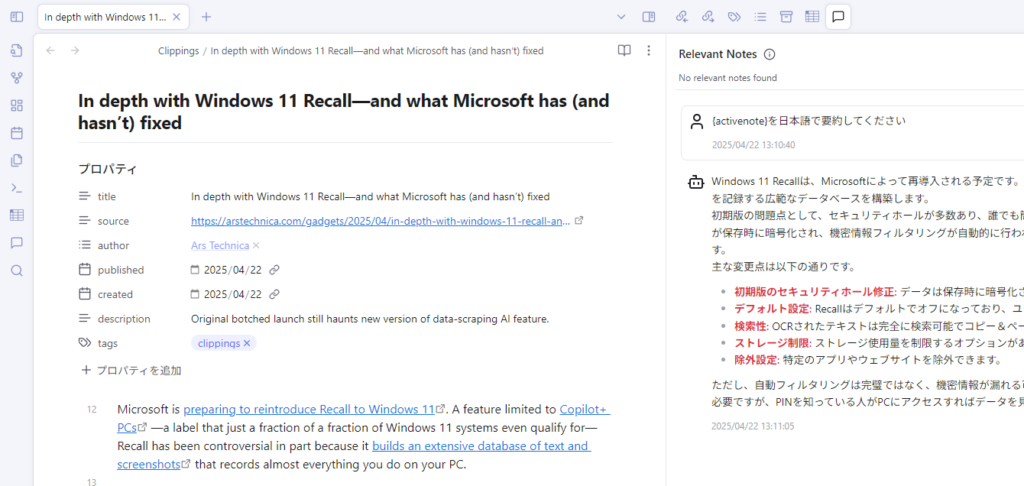Click the Clippings breadcrumb folder
The height and width of the screenshot is (486, 1024).
pyautogui.click(x=178, y=50)
